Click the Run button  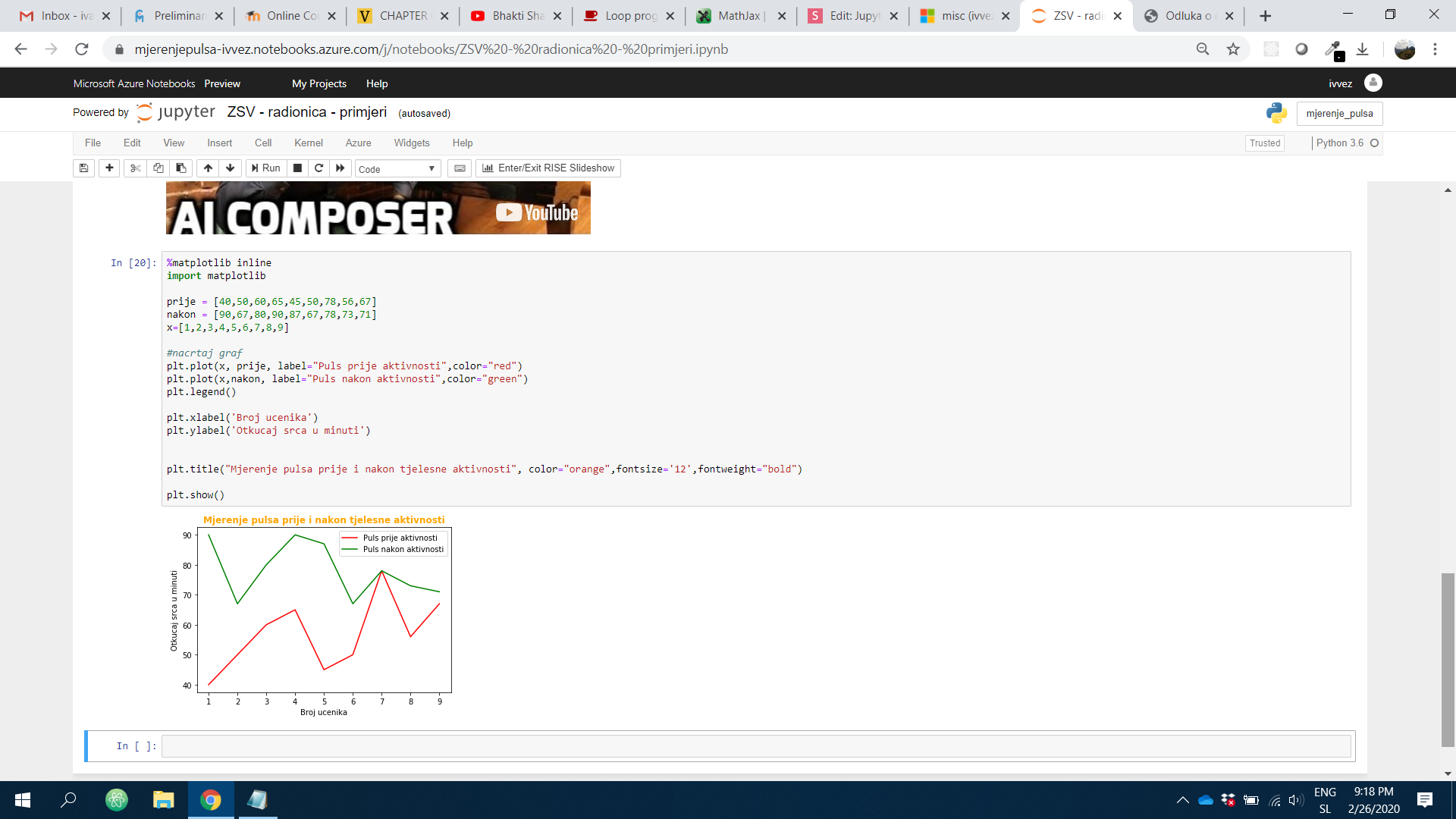[x=266, y=168]
